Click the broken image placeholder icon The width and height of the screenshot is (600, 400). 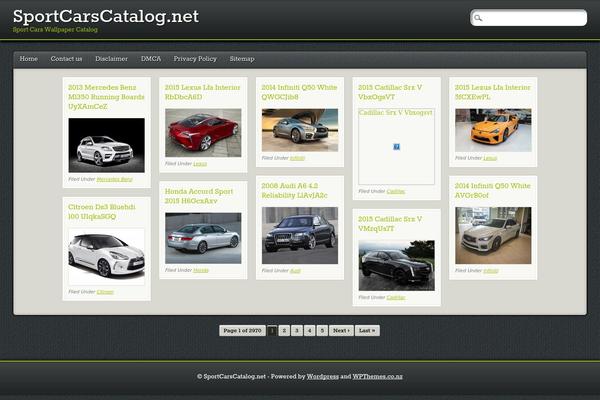click(x=396, y=147)
